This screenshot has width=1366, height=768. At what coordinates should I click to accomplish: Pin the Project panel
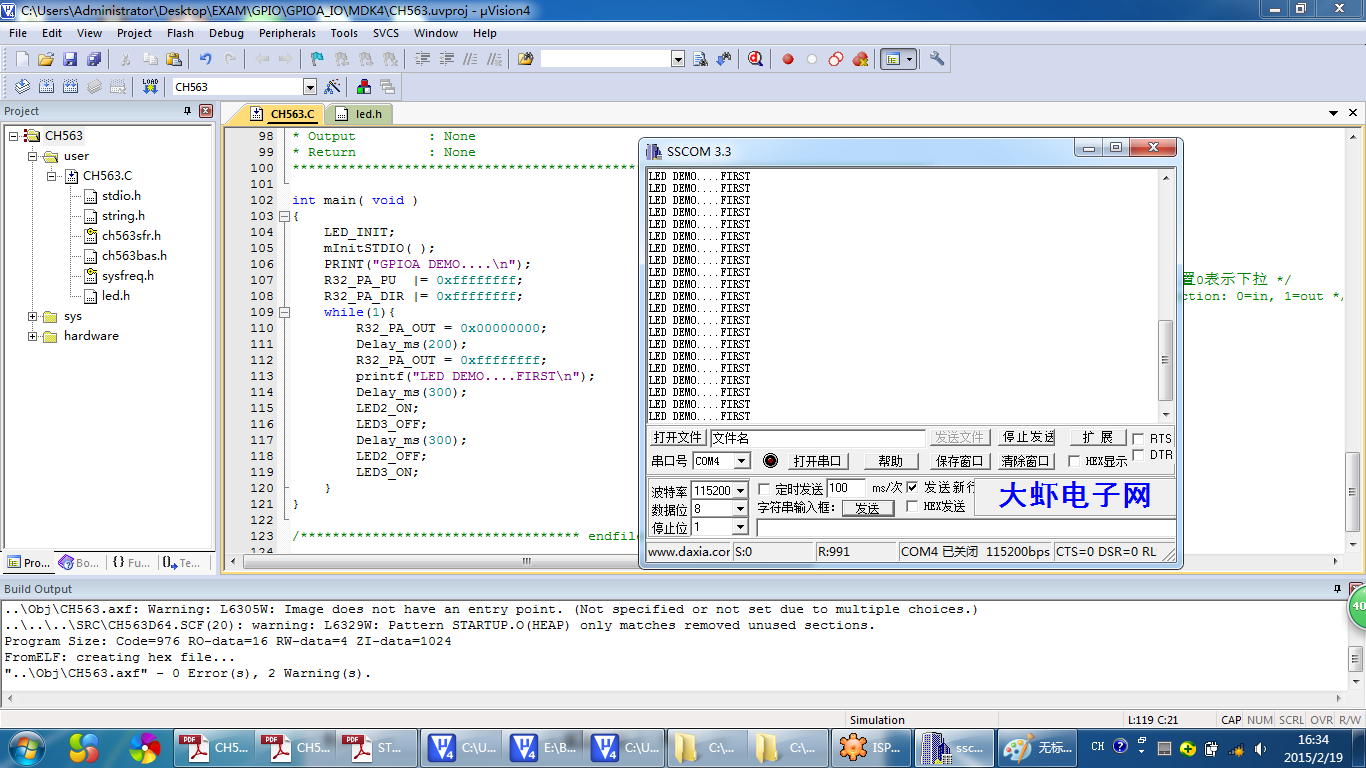187,111
